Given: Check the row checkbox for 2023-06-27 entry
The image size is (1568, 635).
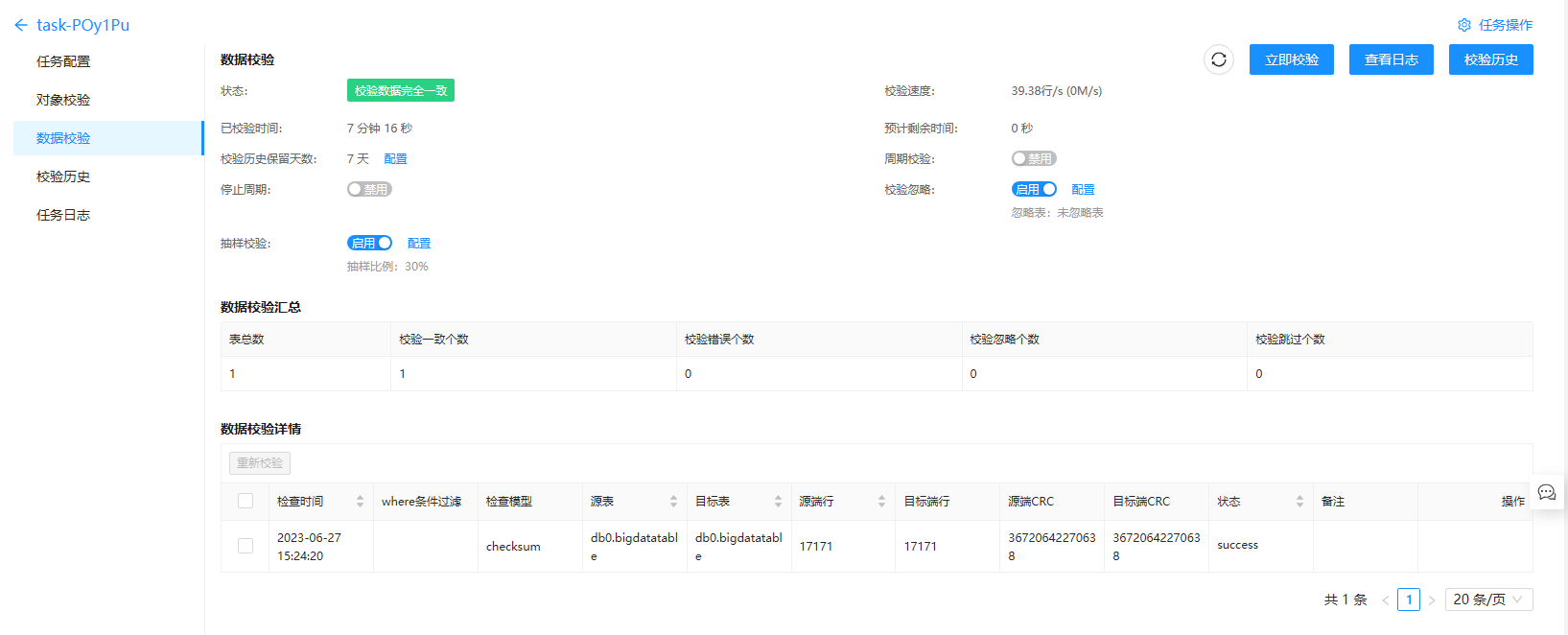Looking at the screenshot, I should click(x=246, y=546).
